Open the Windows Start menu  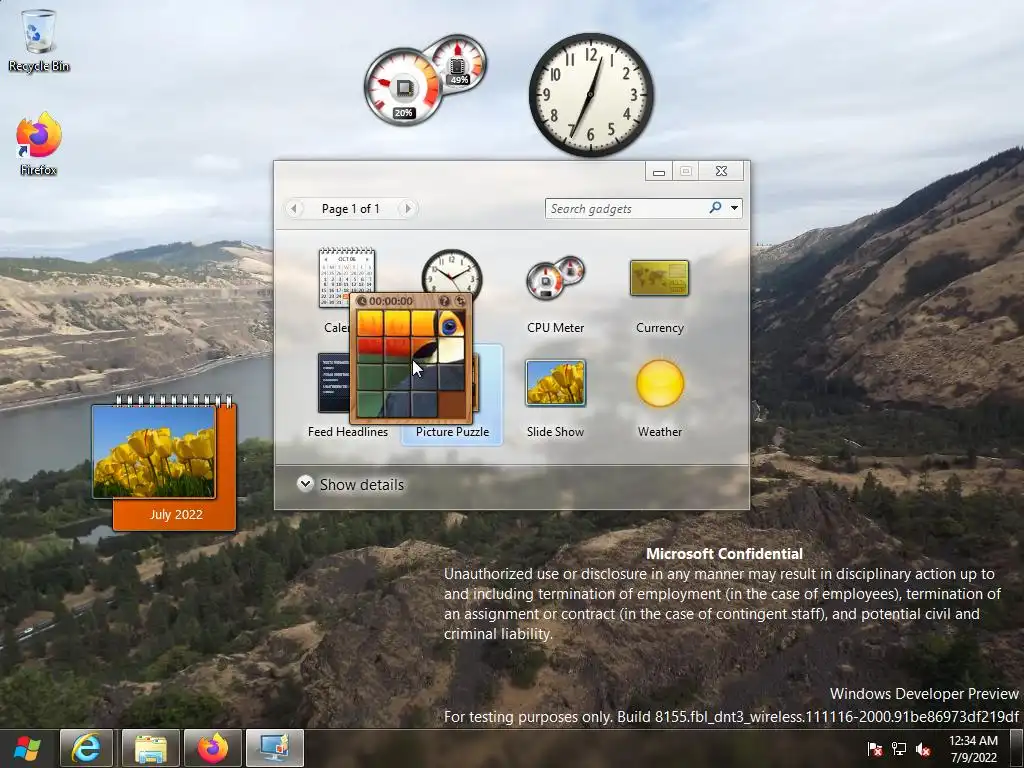(27, 748)
